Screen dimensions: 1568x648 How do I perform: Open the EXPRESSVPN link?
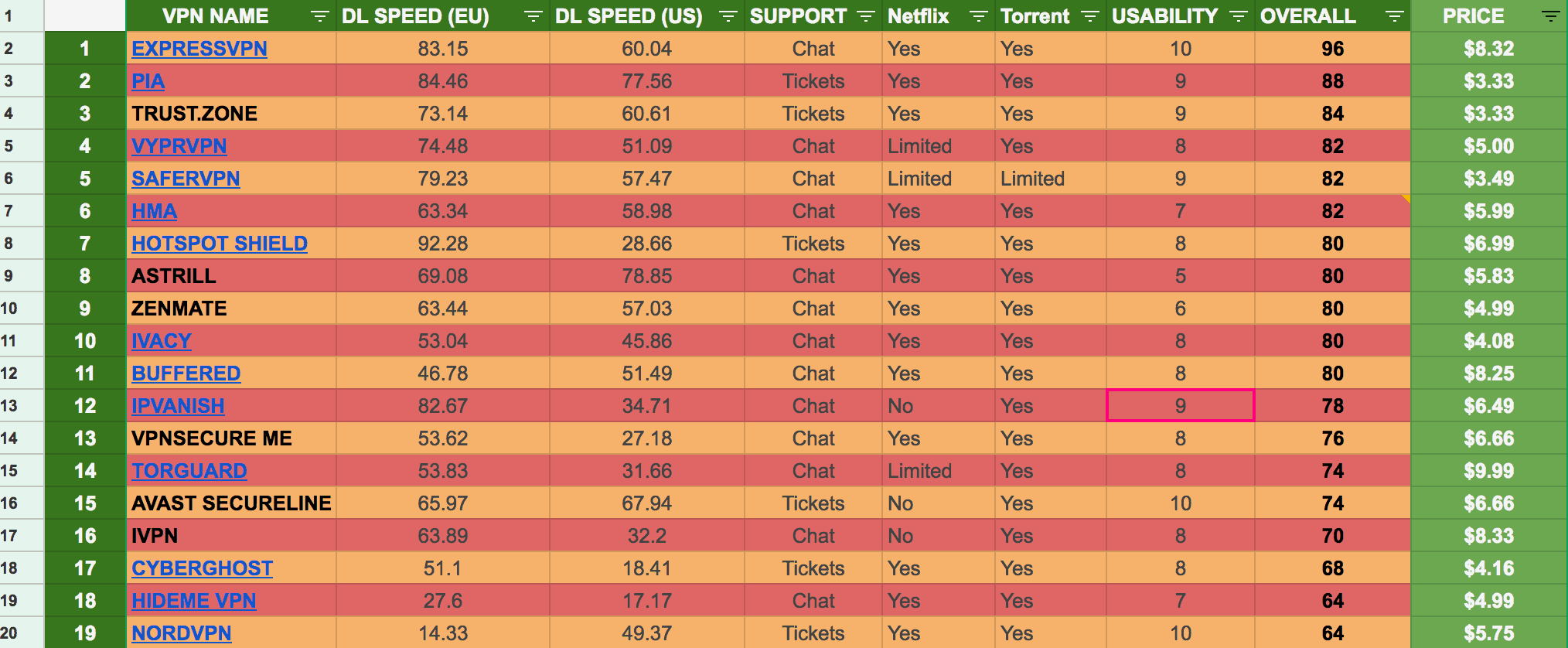click(x=199, y=49)
